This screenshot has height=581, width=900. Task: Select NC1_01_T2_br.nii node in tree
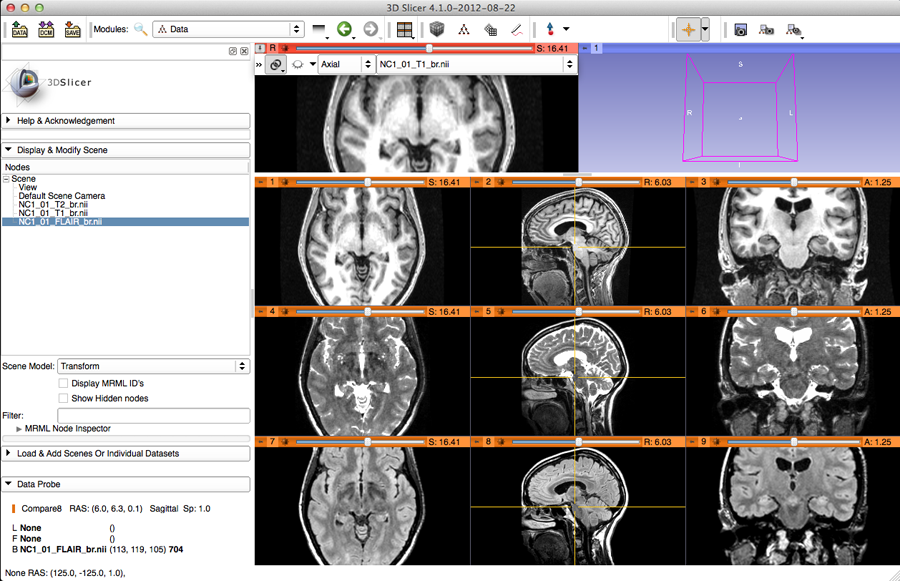tap(53, 204)
